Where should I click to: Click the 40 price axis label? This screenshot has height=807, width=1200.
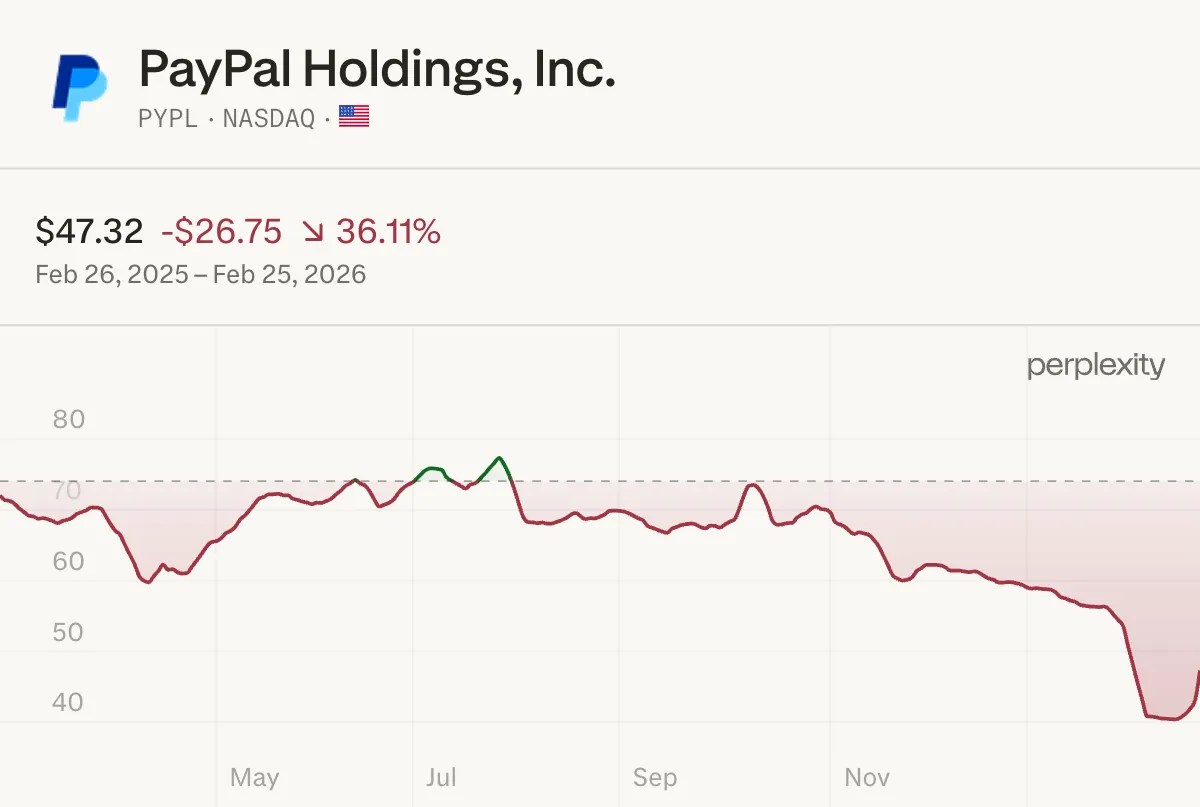click(x=68, y=703)
